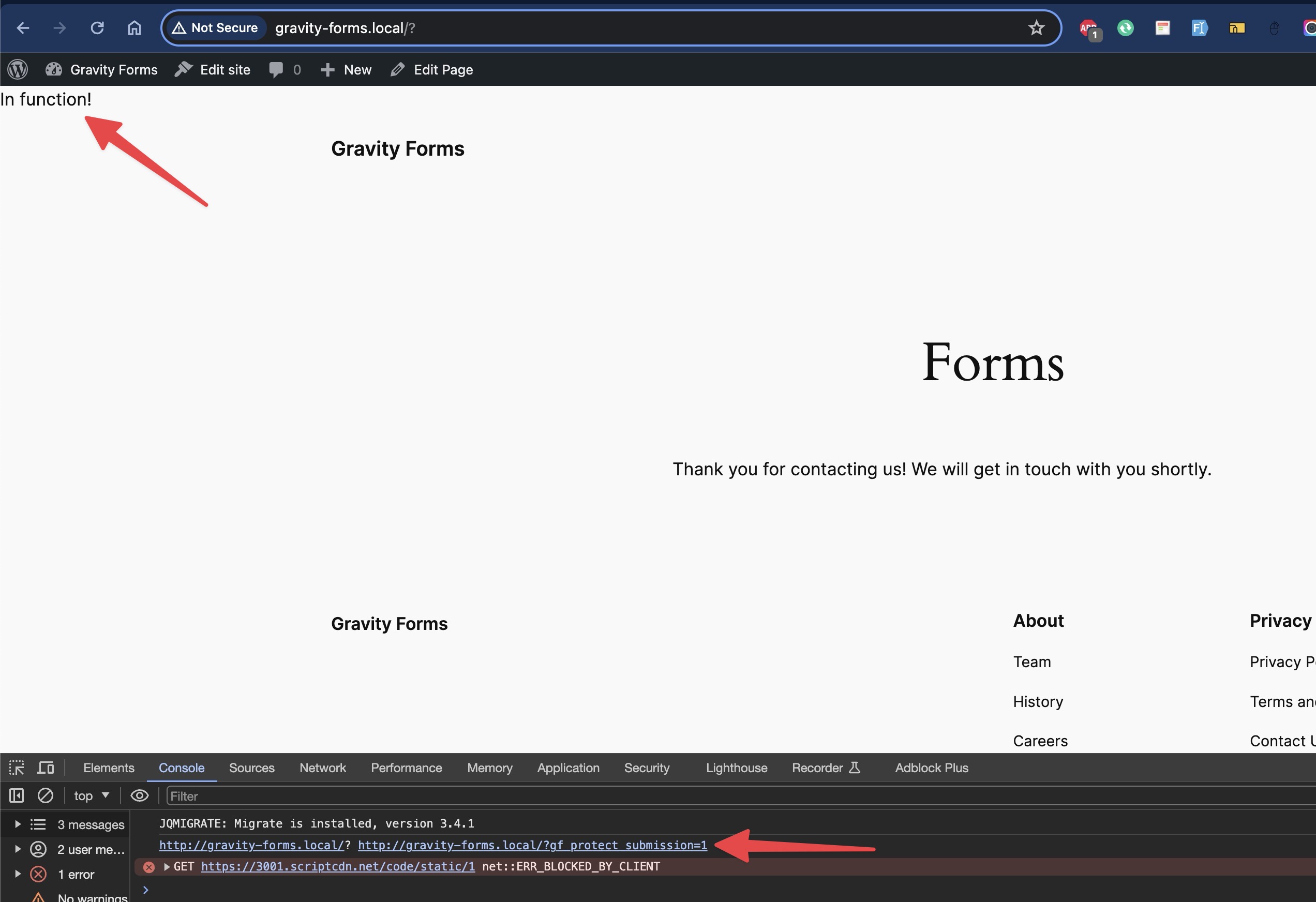Expand the 2 user messages sidebar group

[18, 849]
